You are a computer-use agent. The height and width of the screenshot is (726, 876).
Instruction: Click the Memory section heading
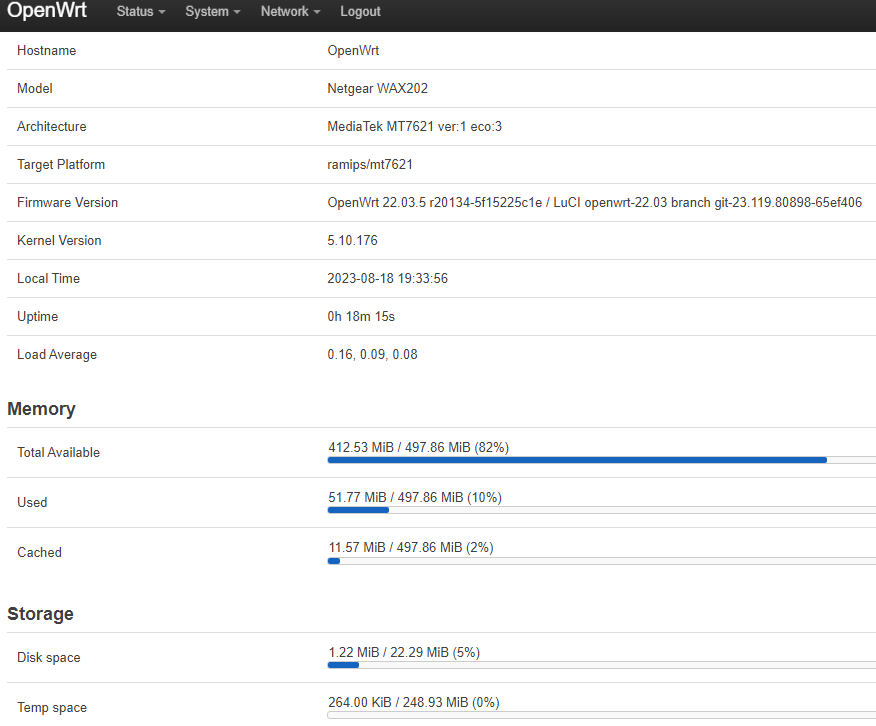click(41, 409)
